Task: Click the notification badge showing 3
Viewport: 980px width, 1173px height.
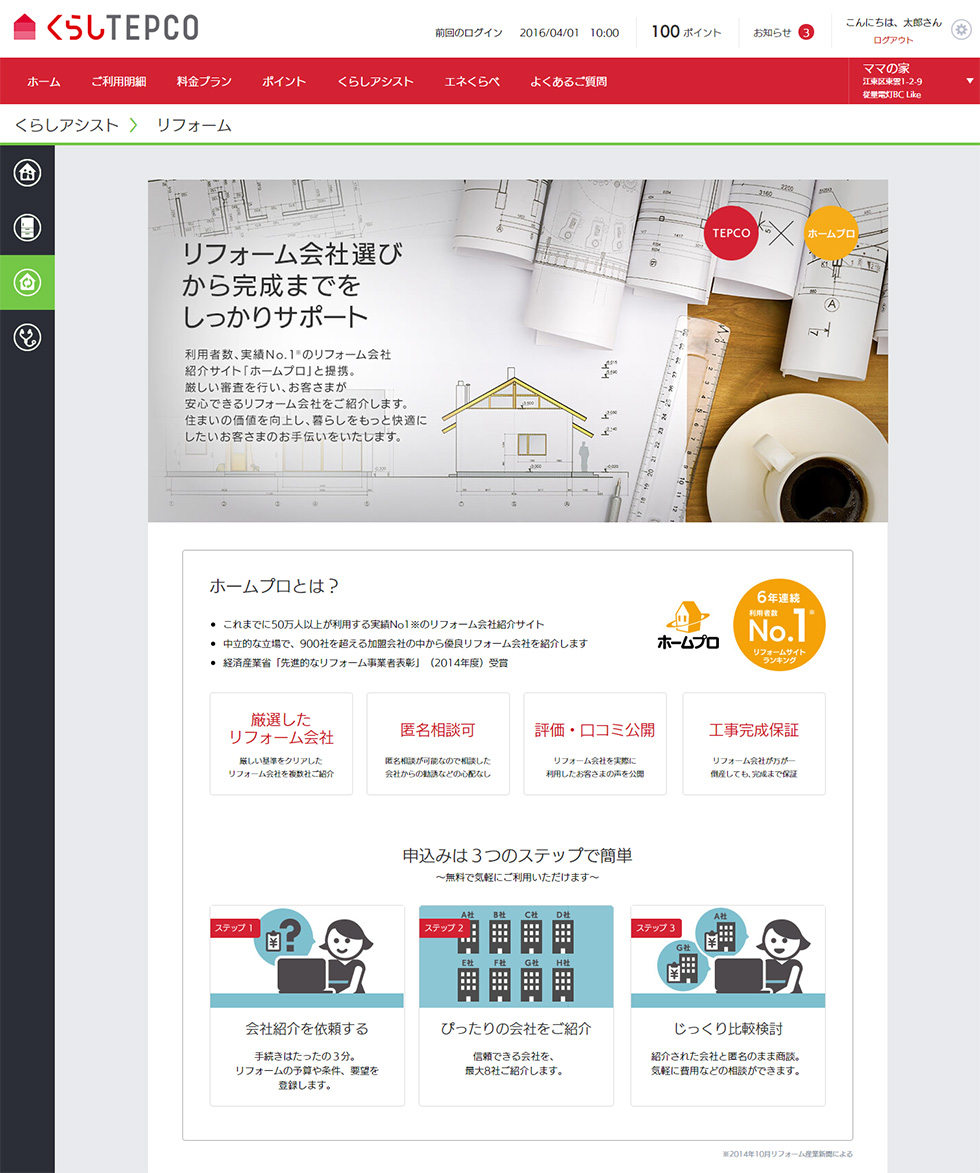Action: point(806,32)
